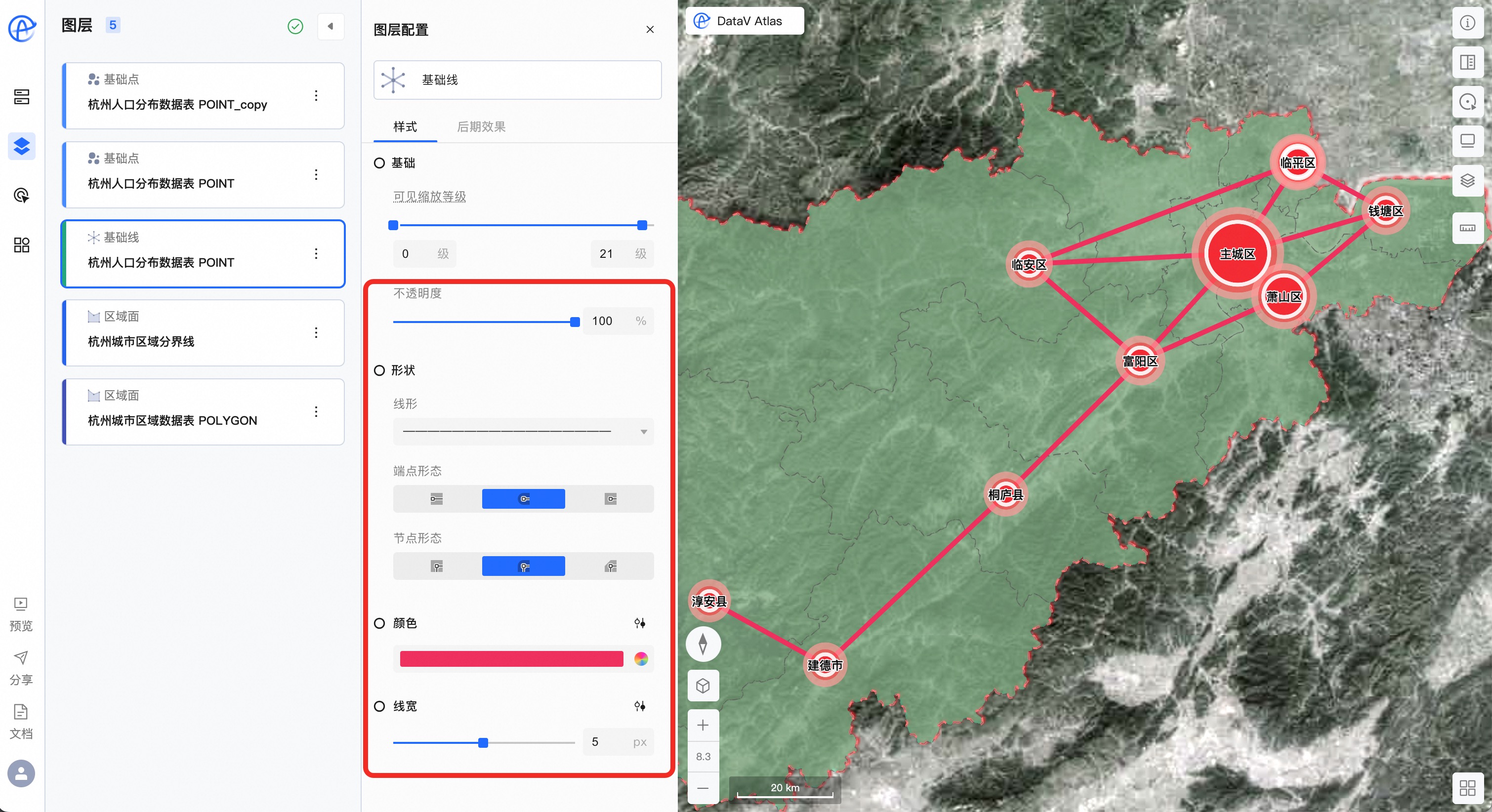Toggle the 3D cube view icon

click(x=703, y=687)
